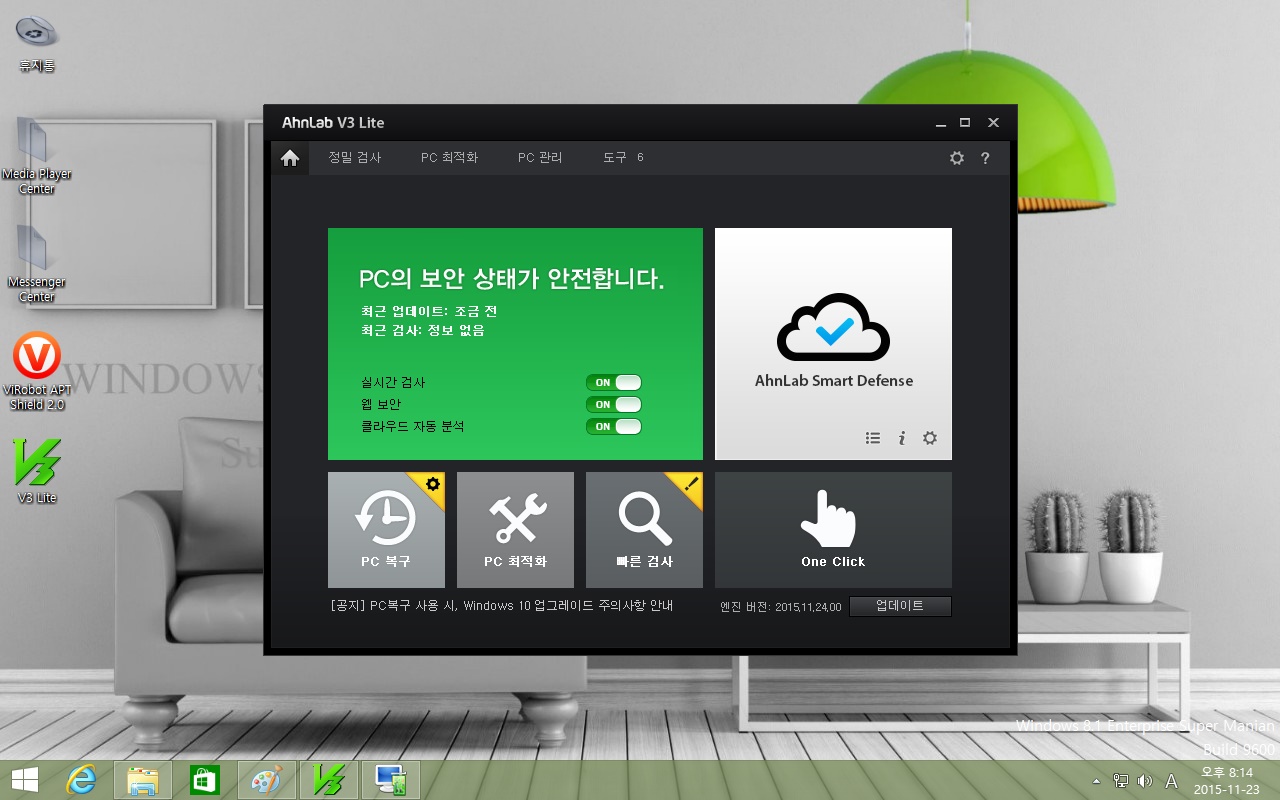
Task: Launch the PC 최적화 tools tile
Action: (x=515, y=530)
